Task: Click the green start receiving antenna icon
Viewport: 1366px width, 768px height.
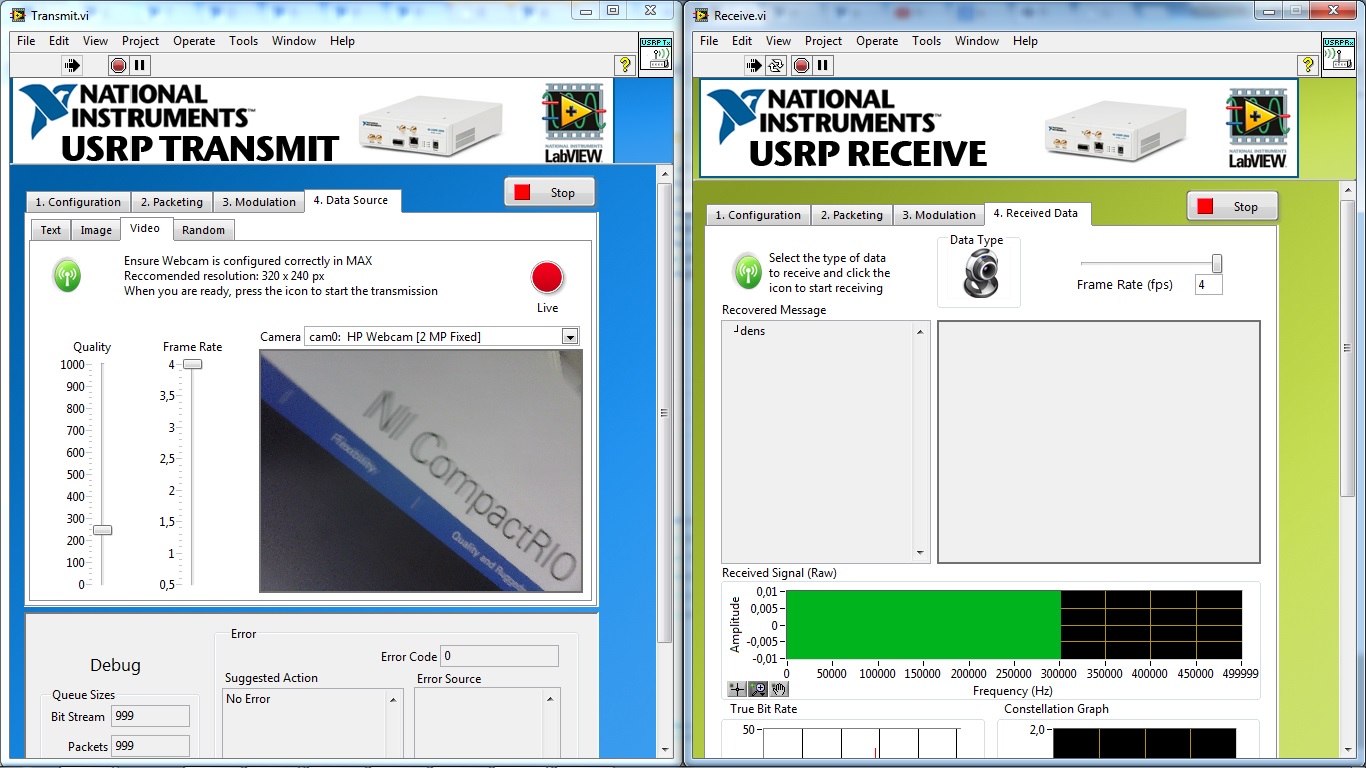Action: click(x=747, y=270)
